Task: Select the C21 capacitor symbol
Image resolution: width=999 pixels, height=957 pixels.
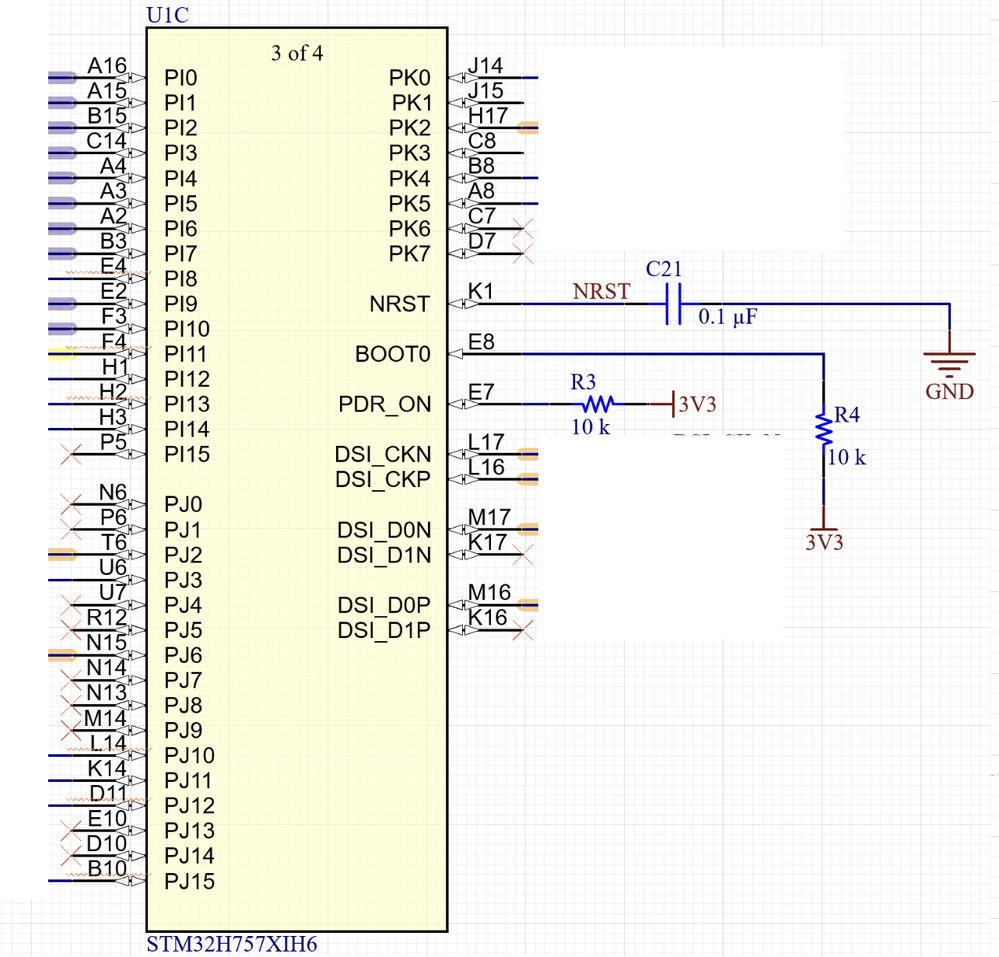Action: 673,304
